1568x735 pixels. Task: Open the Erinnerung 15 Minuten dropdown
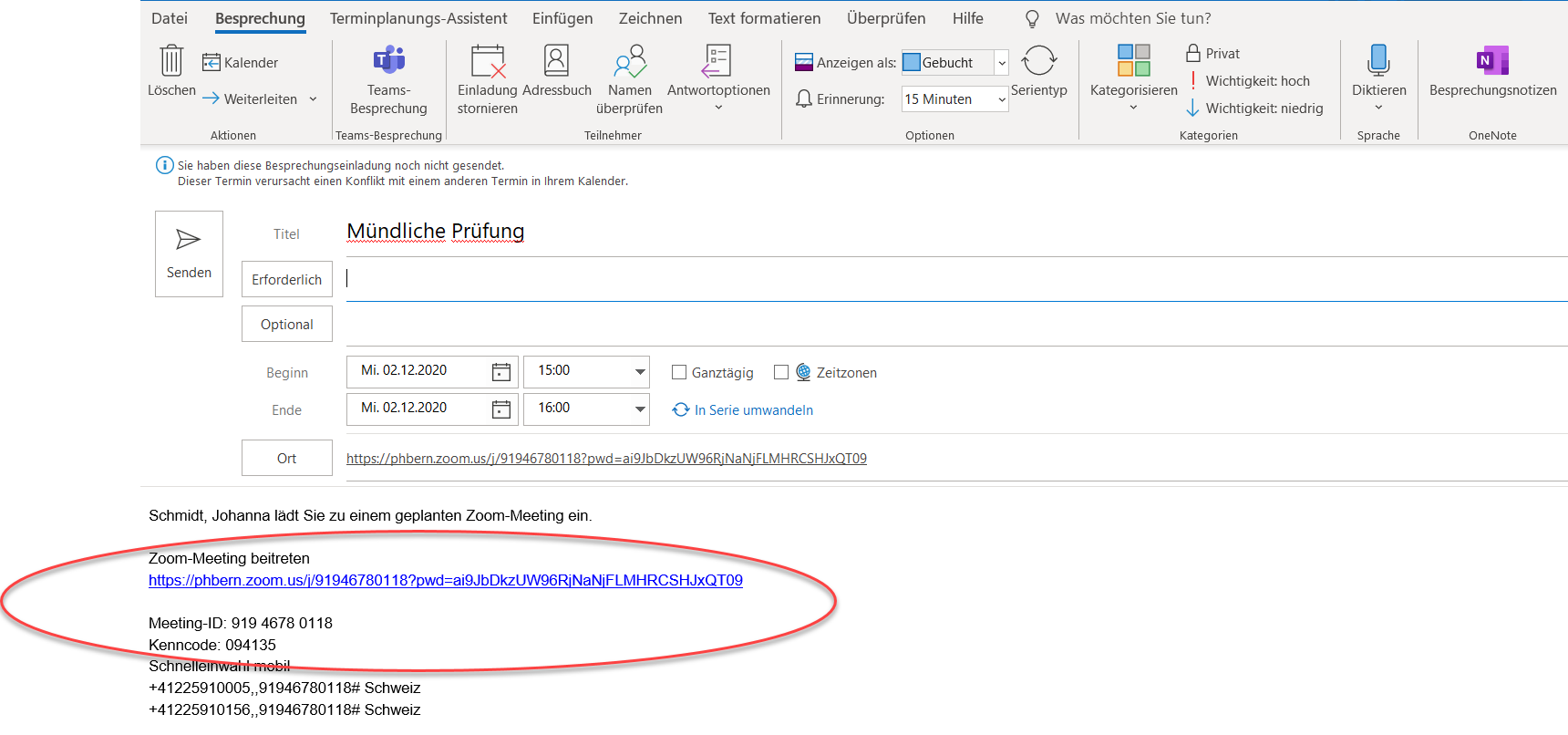[x=1002, y=99]
